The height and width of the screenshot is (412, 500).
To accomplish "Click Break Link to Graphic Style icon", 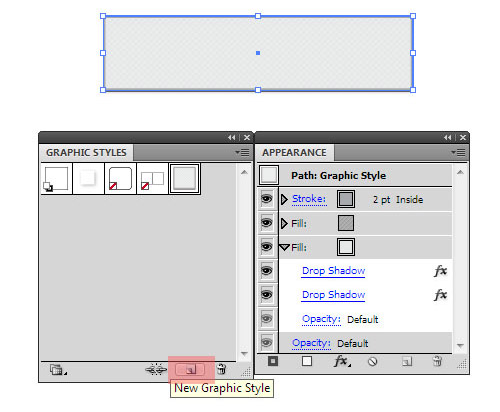I will coord(156,370).
